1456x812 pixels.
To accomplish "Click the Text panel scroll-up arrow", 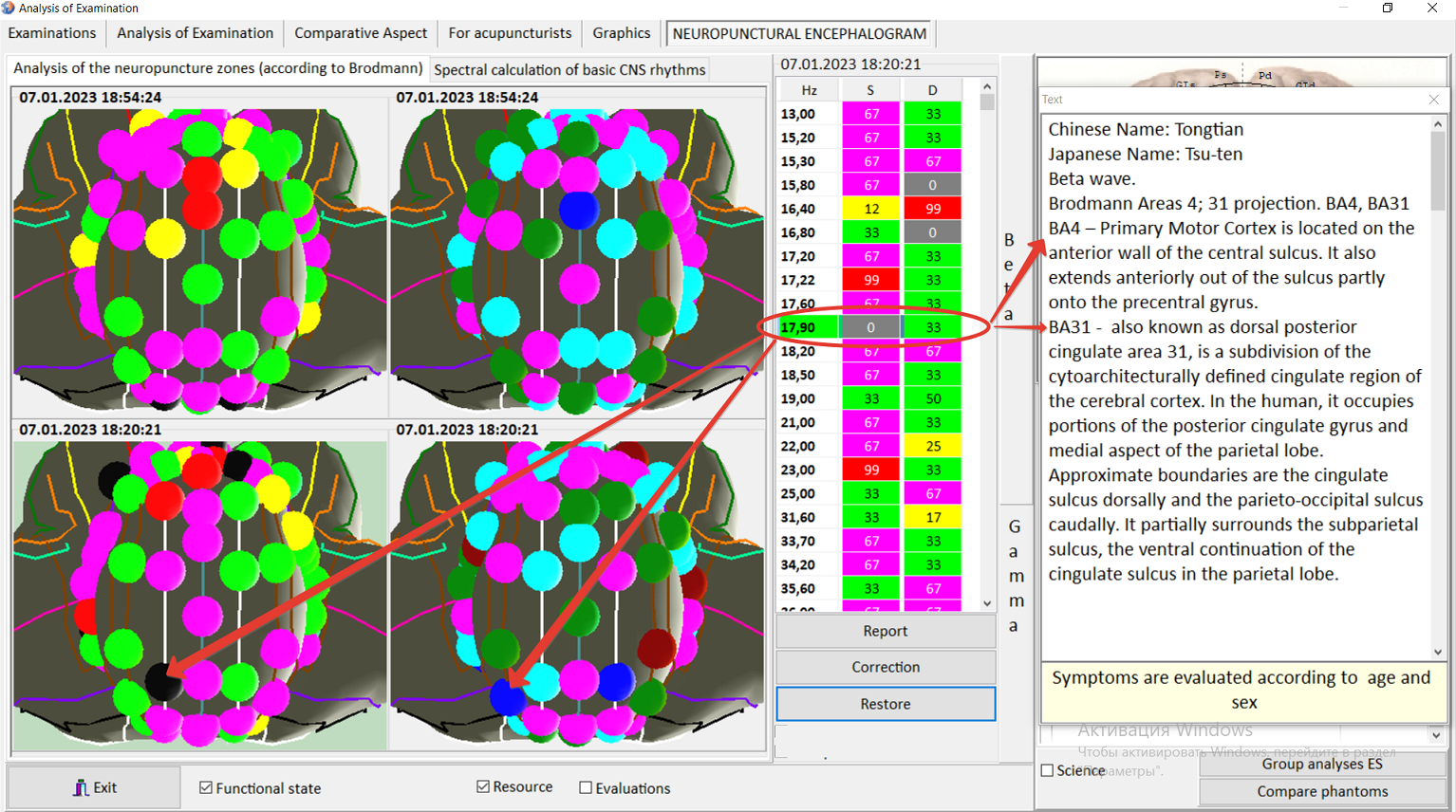I will [1438, 124].
